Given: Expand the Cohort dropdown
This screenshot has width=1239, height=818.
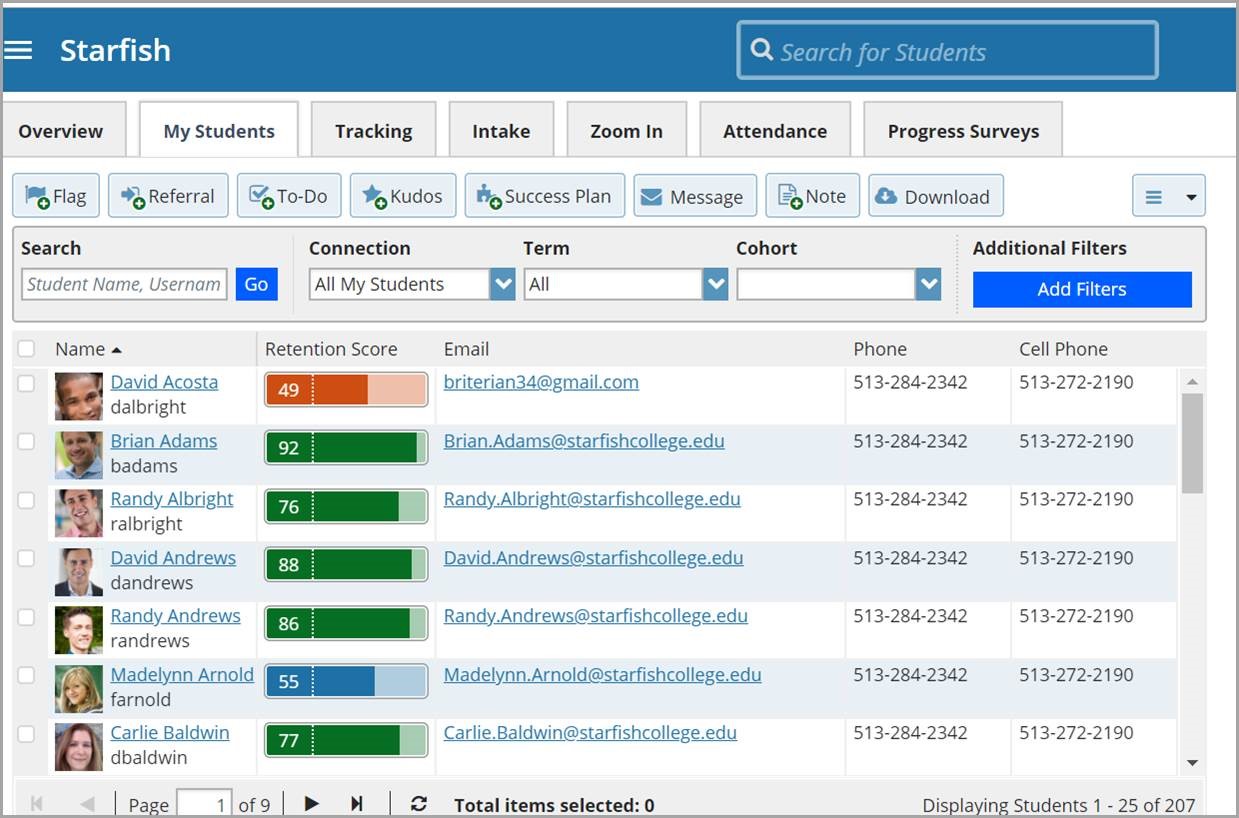Looking at the screenshot, I should click(929, 285).
